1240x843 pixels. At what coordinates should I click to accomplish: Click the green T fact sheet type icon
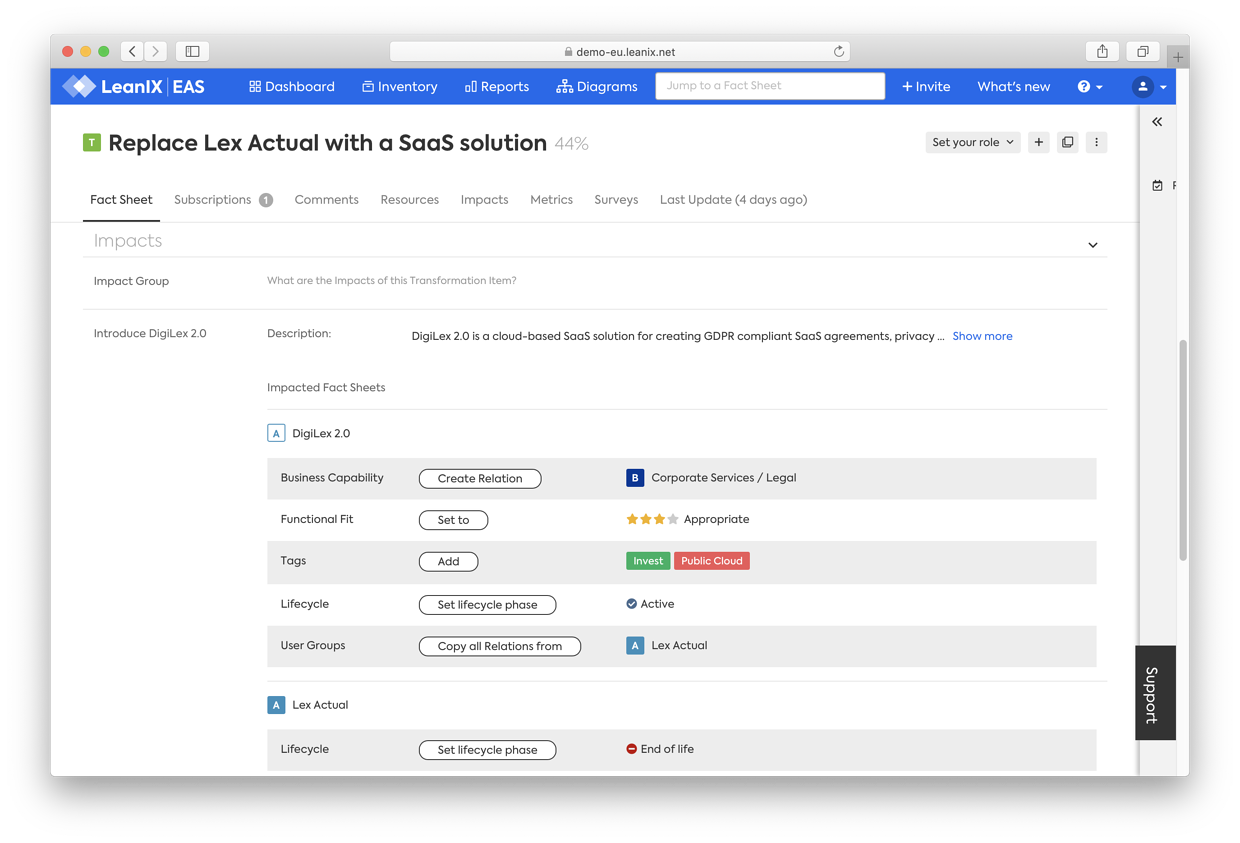point(92,143)
